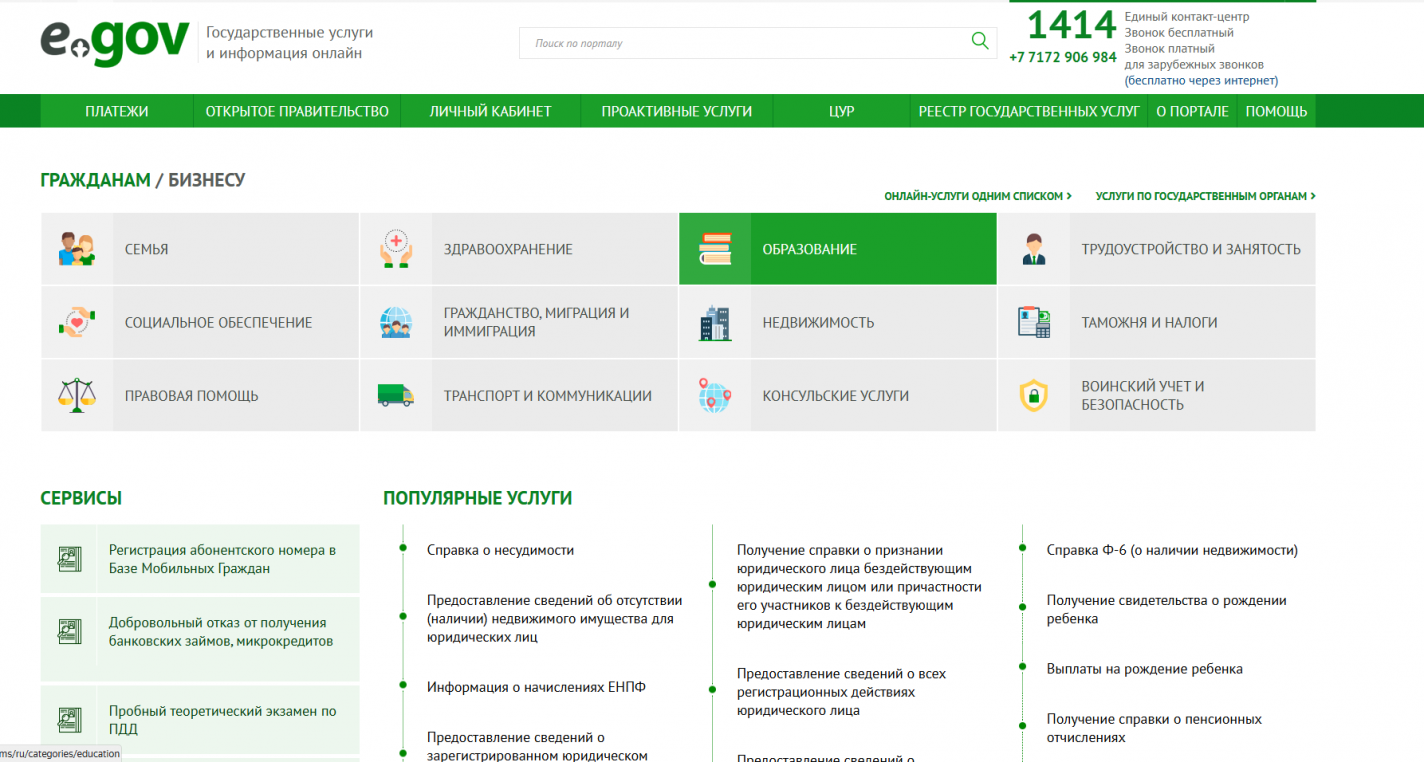Select the real estate buildings icon
The width and height of the screenshot is (1424, 762).
pos(715,322)
